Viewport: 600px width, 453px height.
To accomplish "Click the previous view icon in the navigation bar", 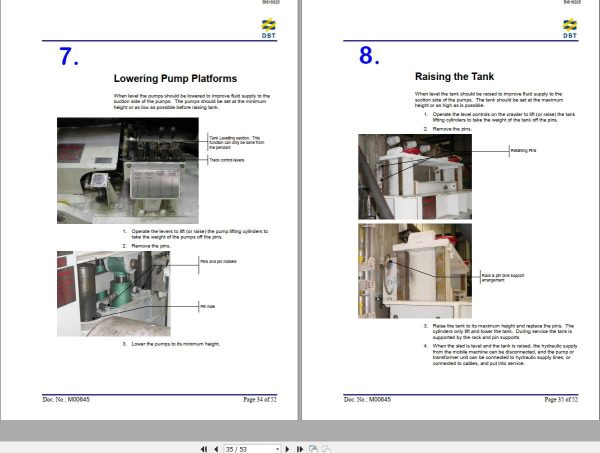I will (x=313, y=448).
